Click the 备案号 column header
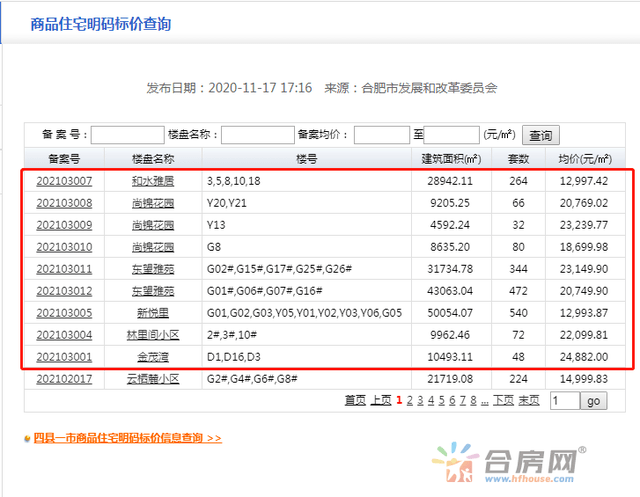This screenshot has height=497, width=640. click(x=64, y=159)
